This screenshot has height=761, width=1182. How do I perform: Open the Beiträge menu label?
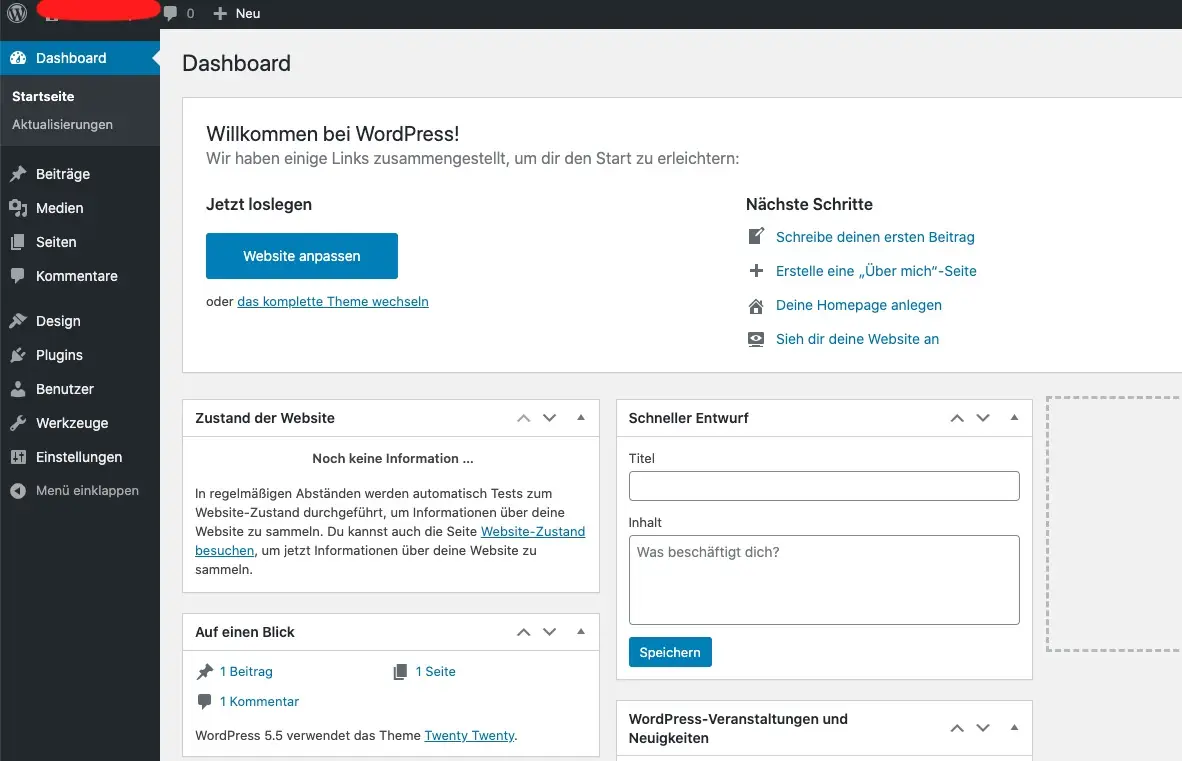click(x=63, y=174)
